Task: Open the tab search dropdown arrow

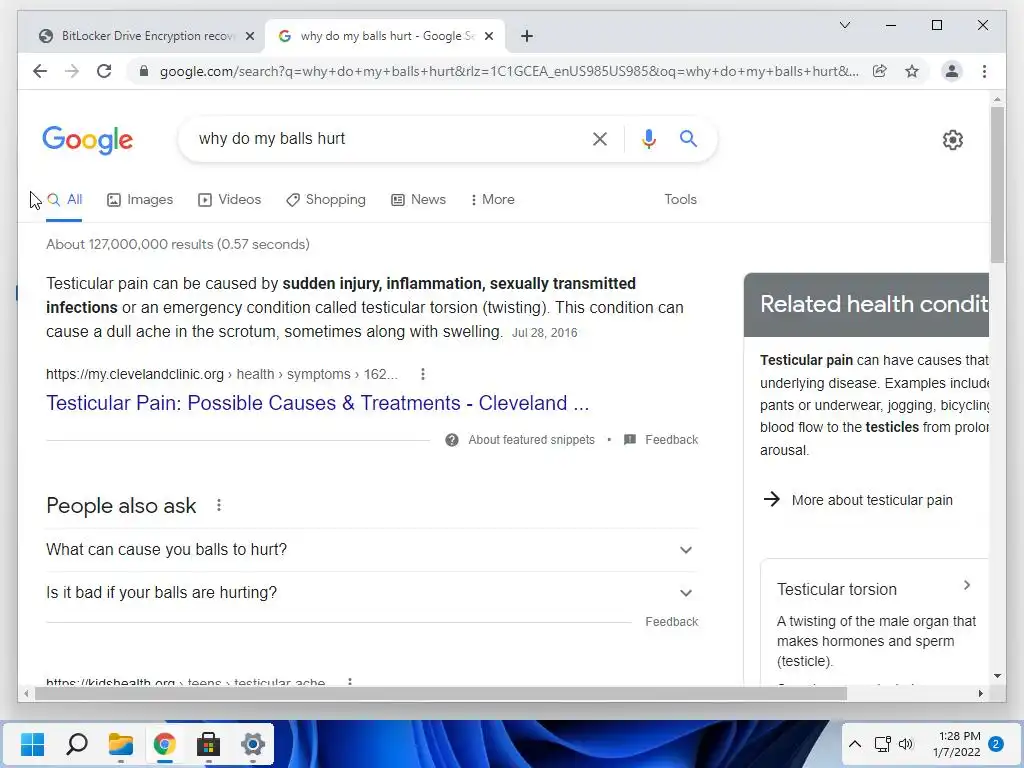Action: pyautogui.click(x=844, y=25)
